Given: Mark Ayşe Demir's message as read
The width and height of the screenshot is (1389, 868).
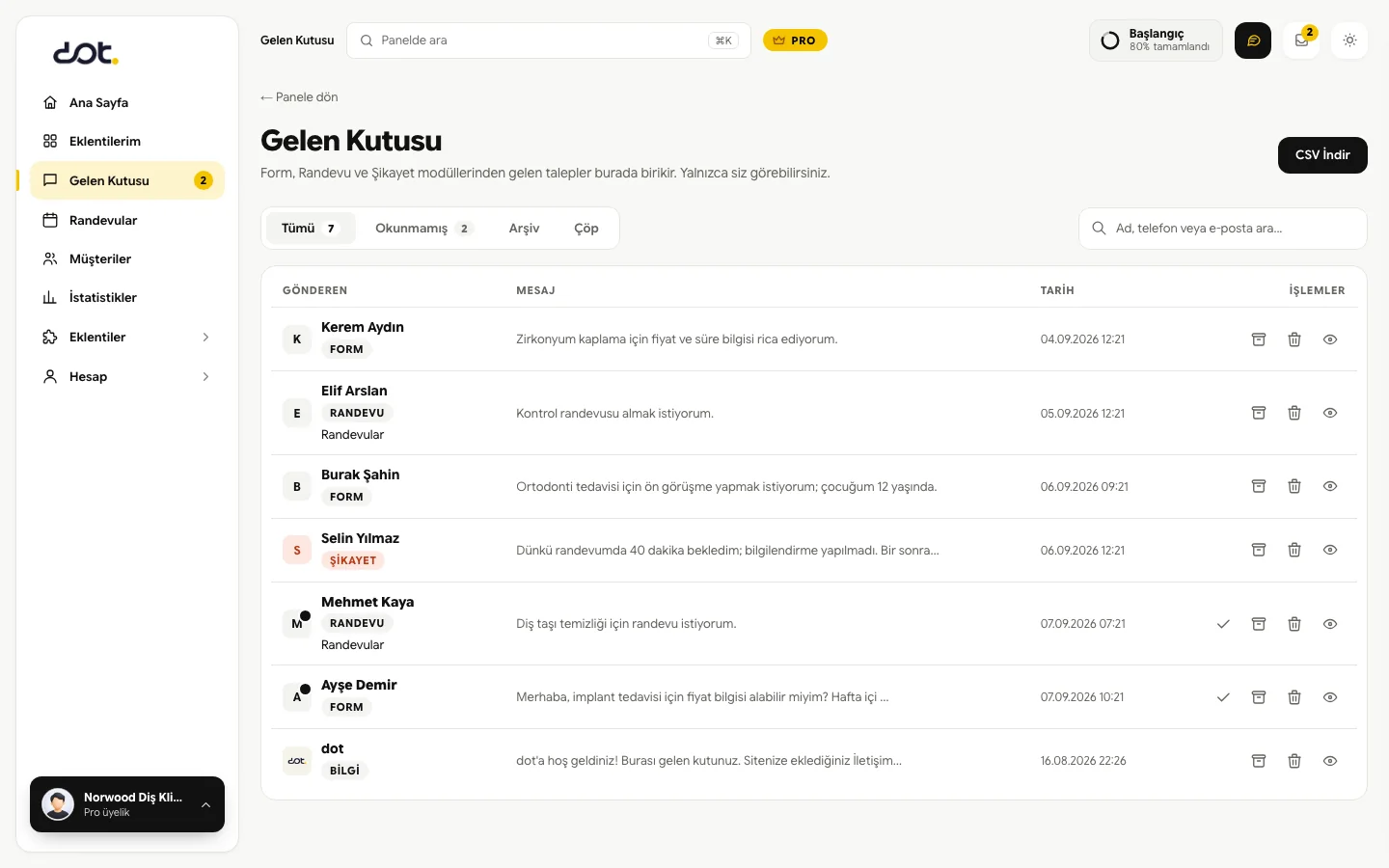Looking at the screenshot, I should (x=1223, y=697).
